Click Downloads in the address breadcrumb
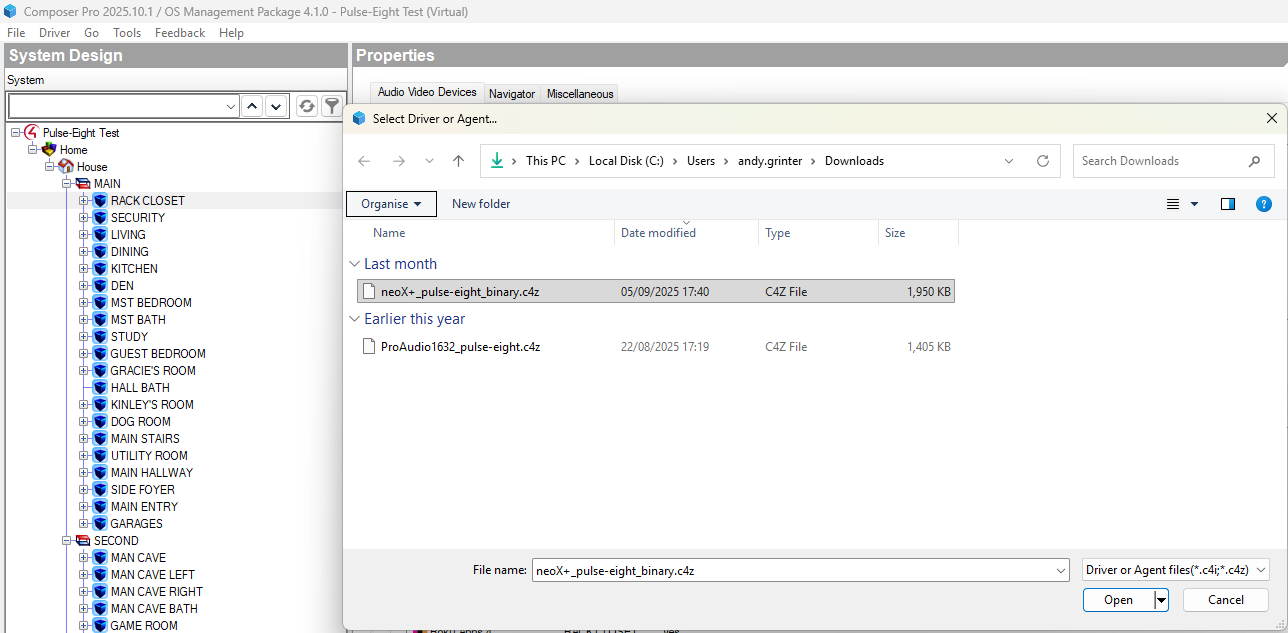Screen dimensions: 1288x633 pos(854,161)
